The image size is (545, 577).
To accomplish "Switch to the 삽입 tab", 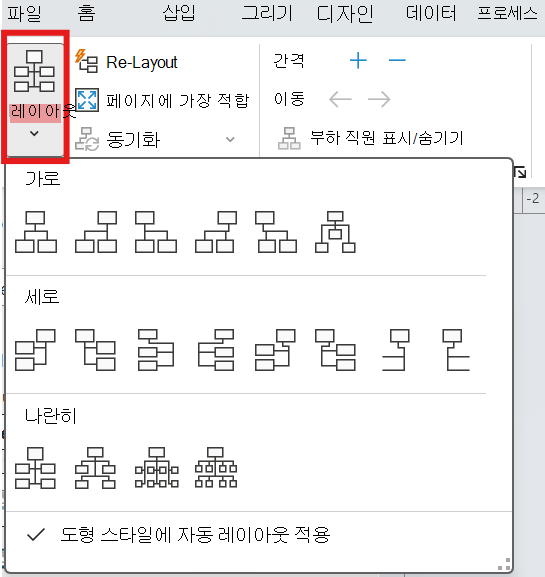I will pyautogui.click(x=179, y=14).
